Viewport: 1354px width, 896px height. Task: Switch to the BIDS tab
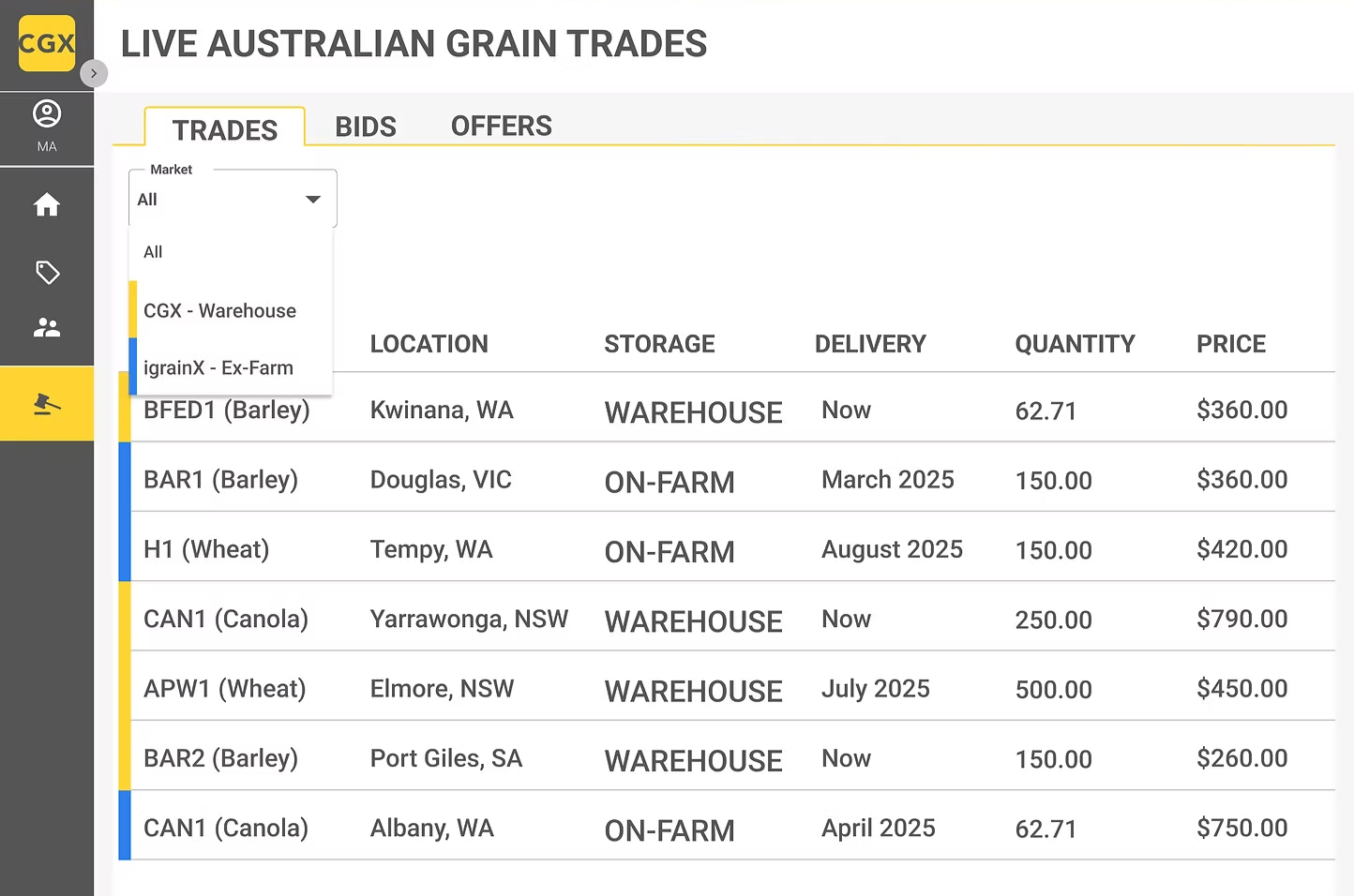[366, 127]
